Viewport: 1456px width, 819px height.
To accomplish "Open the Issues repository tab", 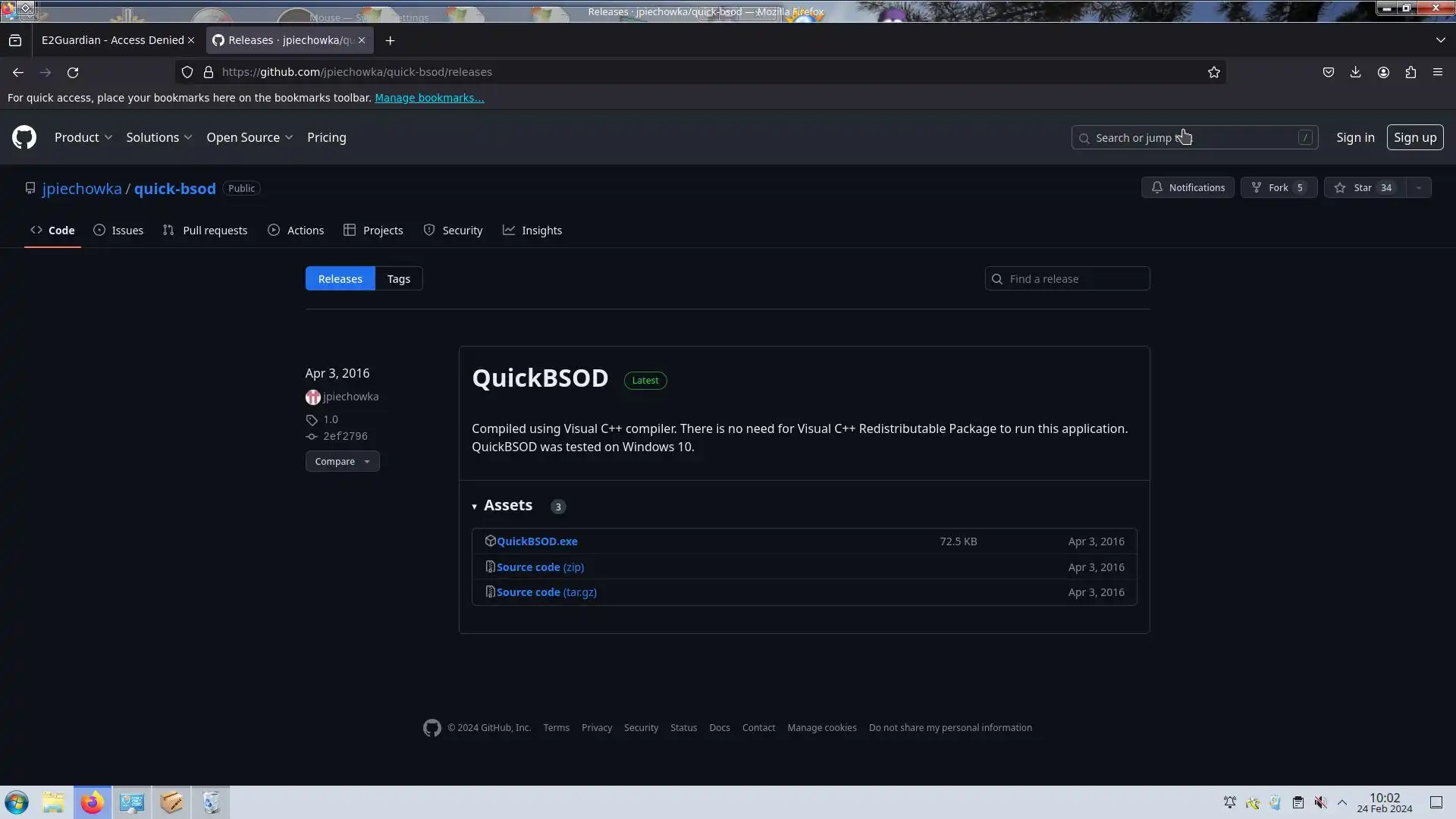I will [118, 231].
